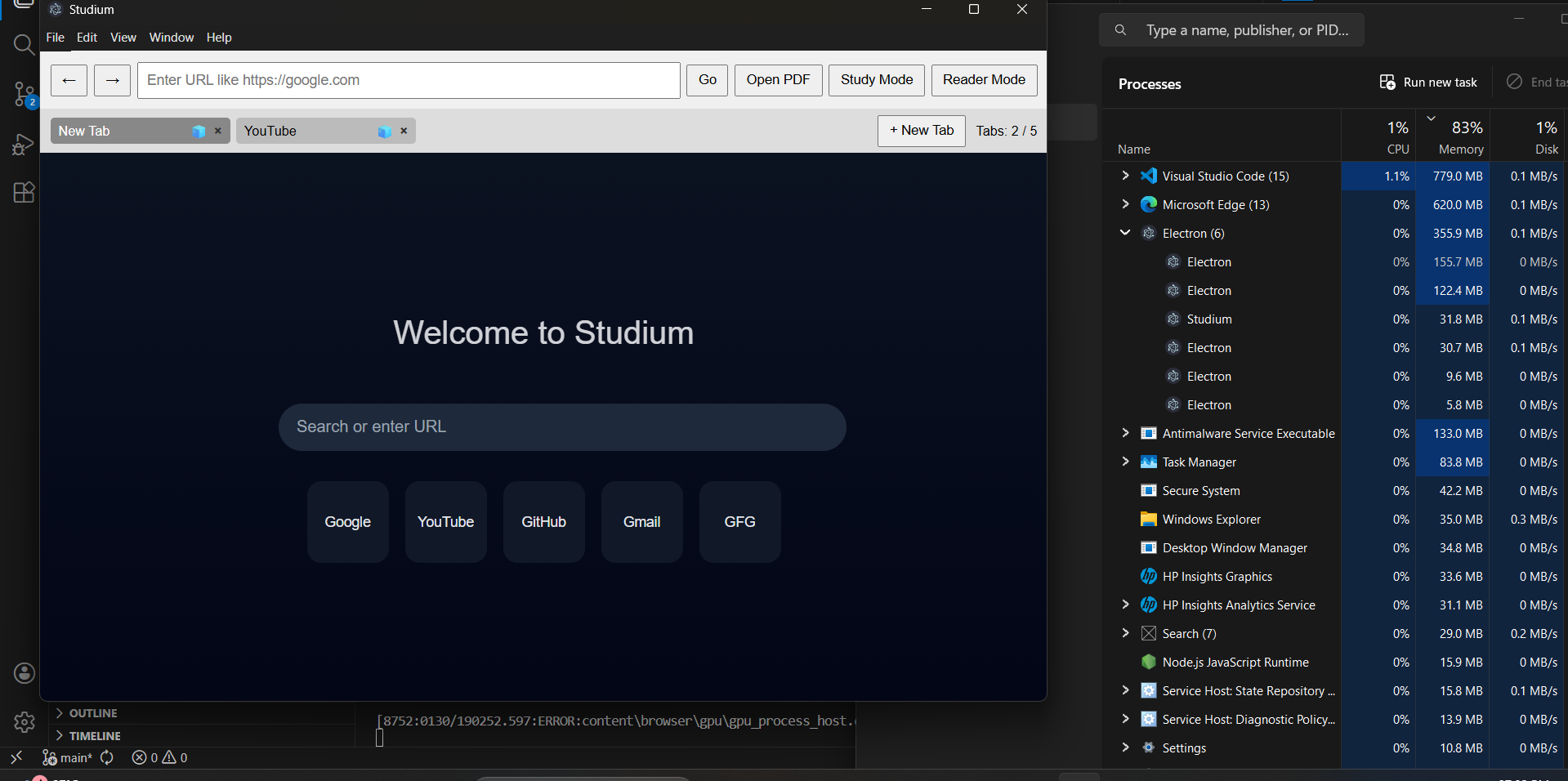Click the Settings gear process icon
Image resolution: width=1568 pixels, height=781 pixels.
click(x=1149, y=748)
